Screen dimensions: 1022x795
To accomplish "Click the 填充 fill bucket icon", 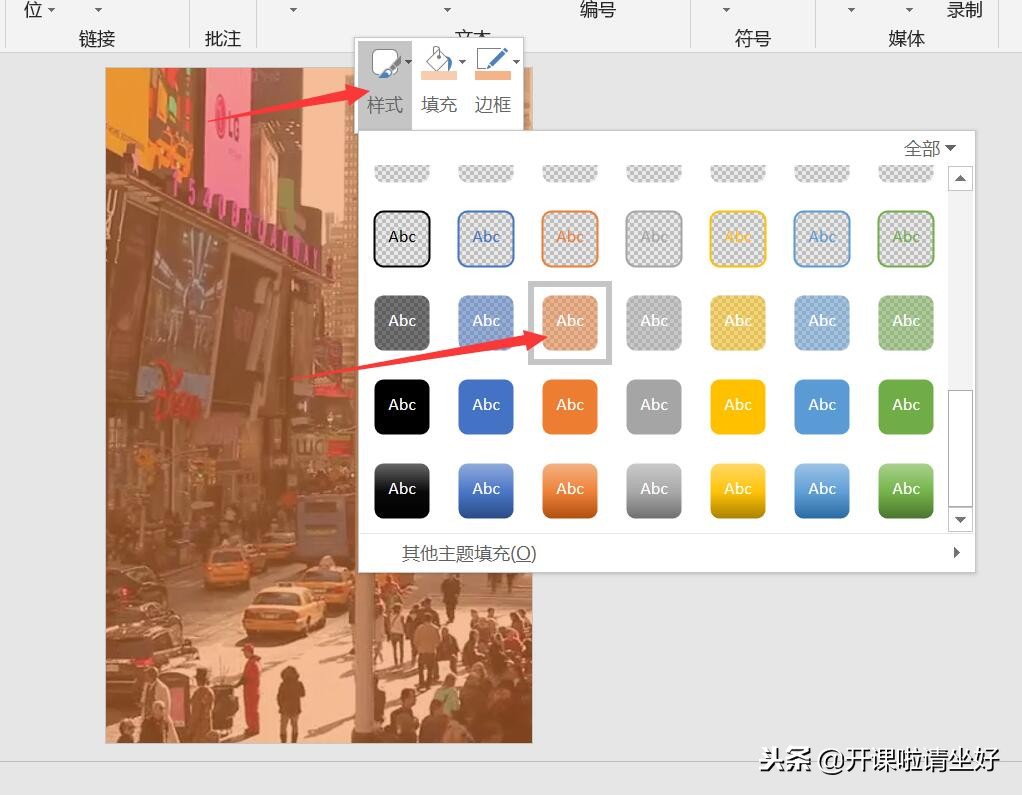I will [x=438, y=64].
